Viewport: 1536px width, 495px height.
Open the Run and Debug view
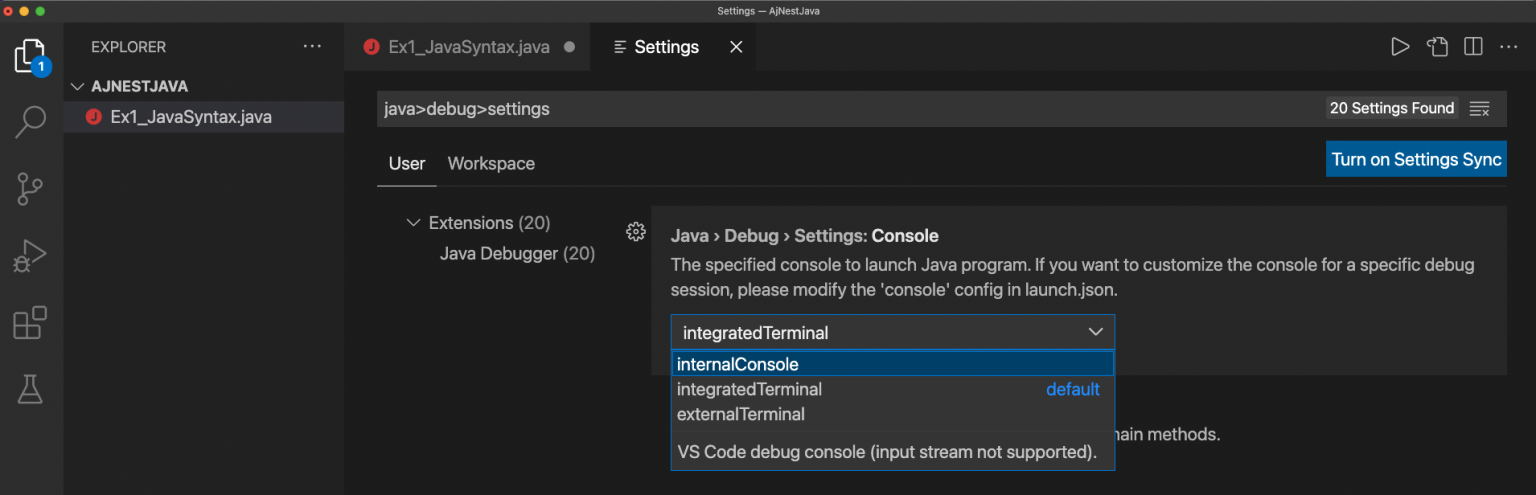click(x=30, y=256)
